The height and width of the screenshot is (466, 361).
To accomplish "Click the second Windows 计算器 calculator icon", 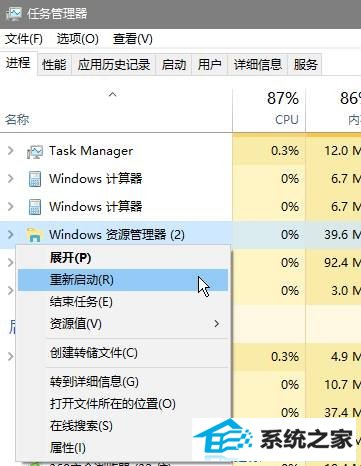I will point(35,207).
